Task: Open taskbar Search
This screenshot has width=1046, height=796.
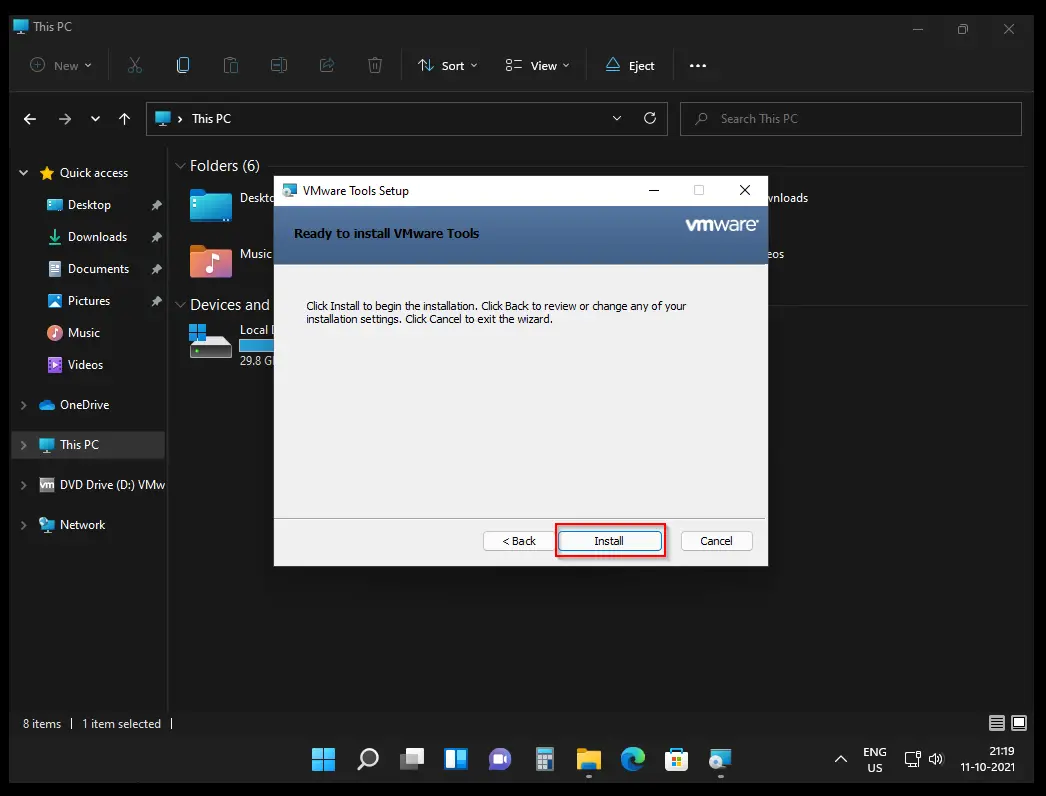Action: 368,759
